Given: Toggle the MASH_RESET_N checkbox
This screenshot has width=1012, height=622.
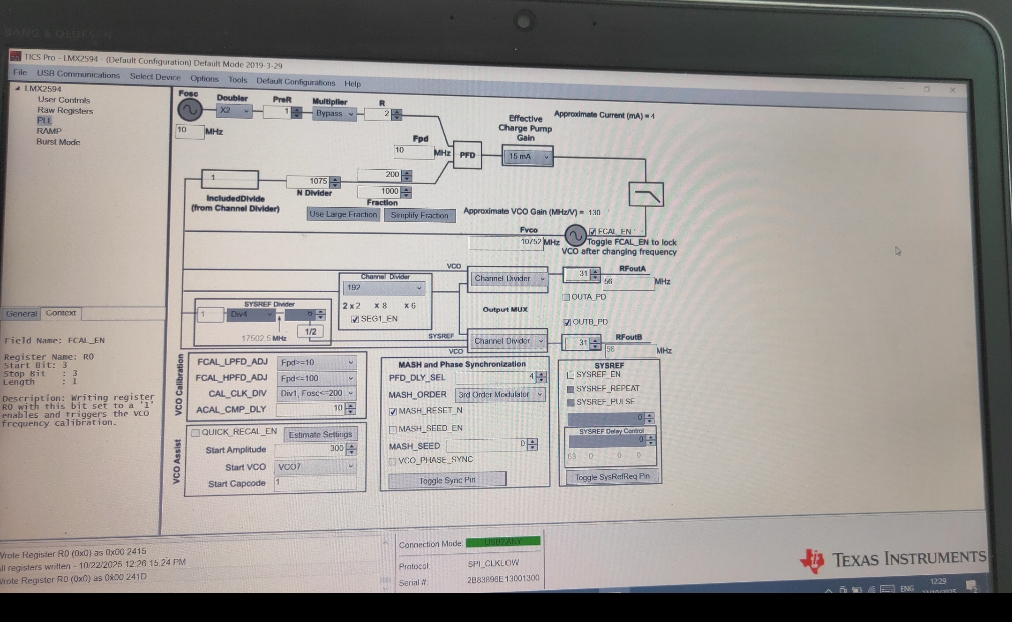Looking at the screenshot, I should [392, 411].
